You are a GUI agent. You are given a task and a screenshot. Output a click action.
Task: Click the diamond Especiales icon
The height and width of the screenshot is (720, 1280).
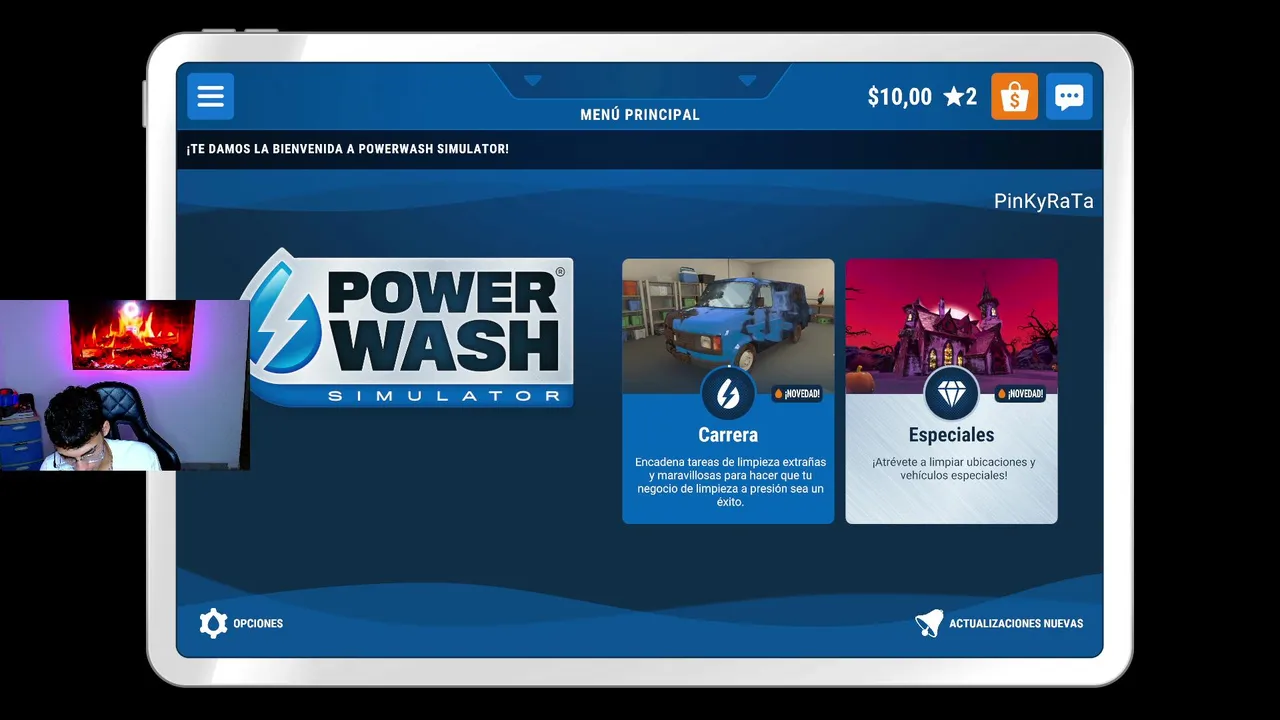(x=951, y=393)
